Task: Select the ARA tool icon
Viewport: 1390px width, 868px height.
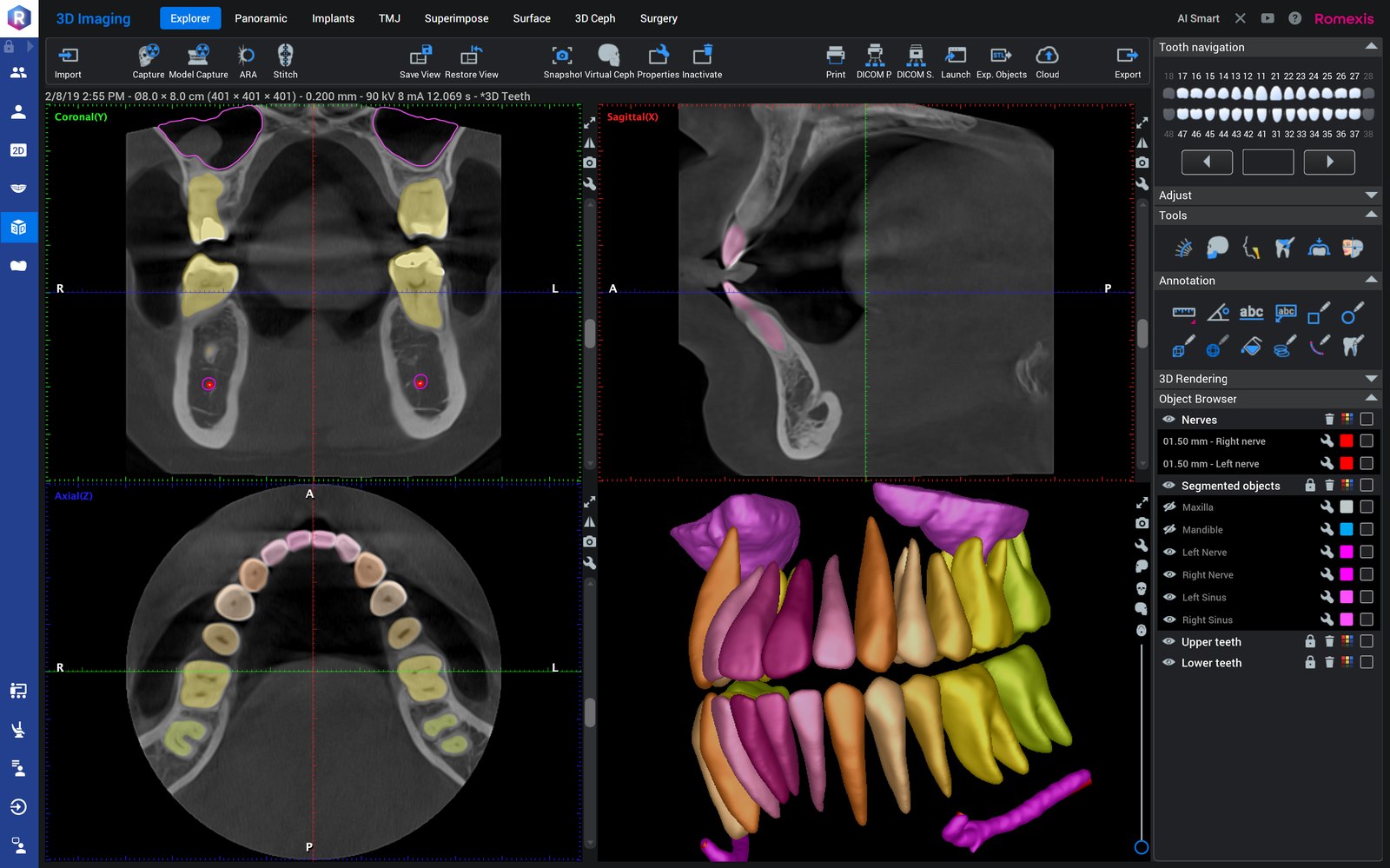Action: tap(248, 56)
